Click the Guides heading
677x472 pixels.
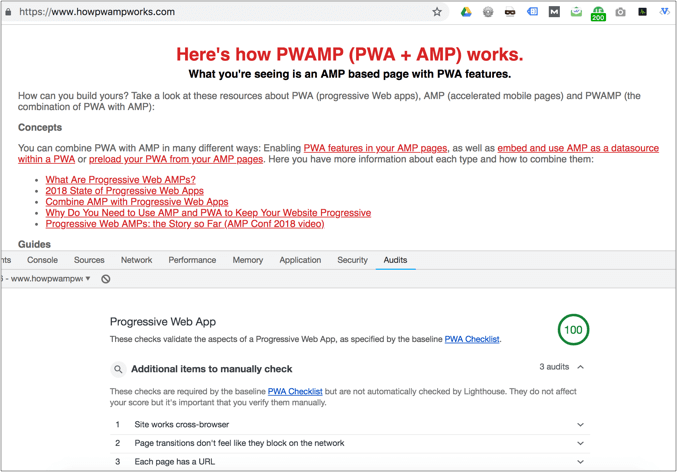(34, 244)
